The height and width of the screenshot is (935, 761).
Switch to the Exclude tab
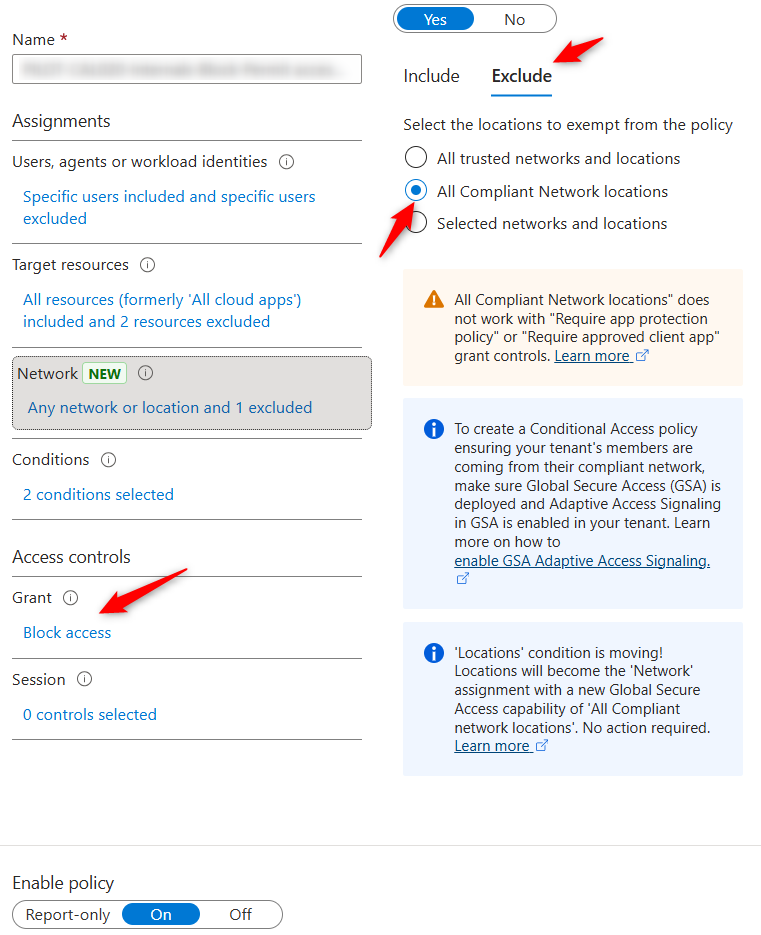click(521, 76)
